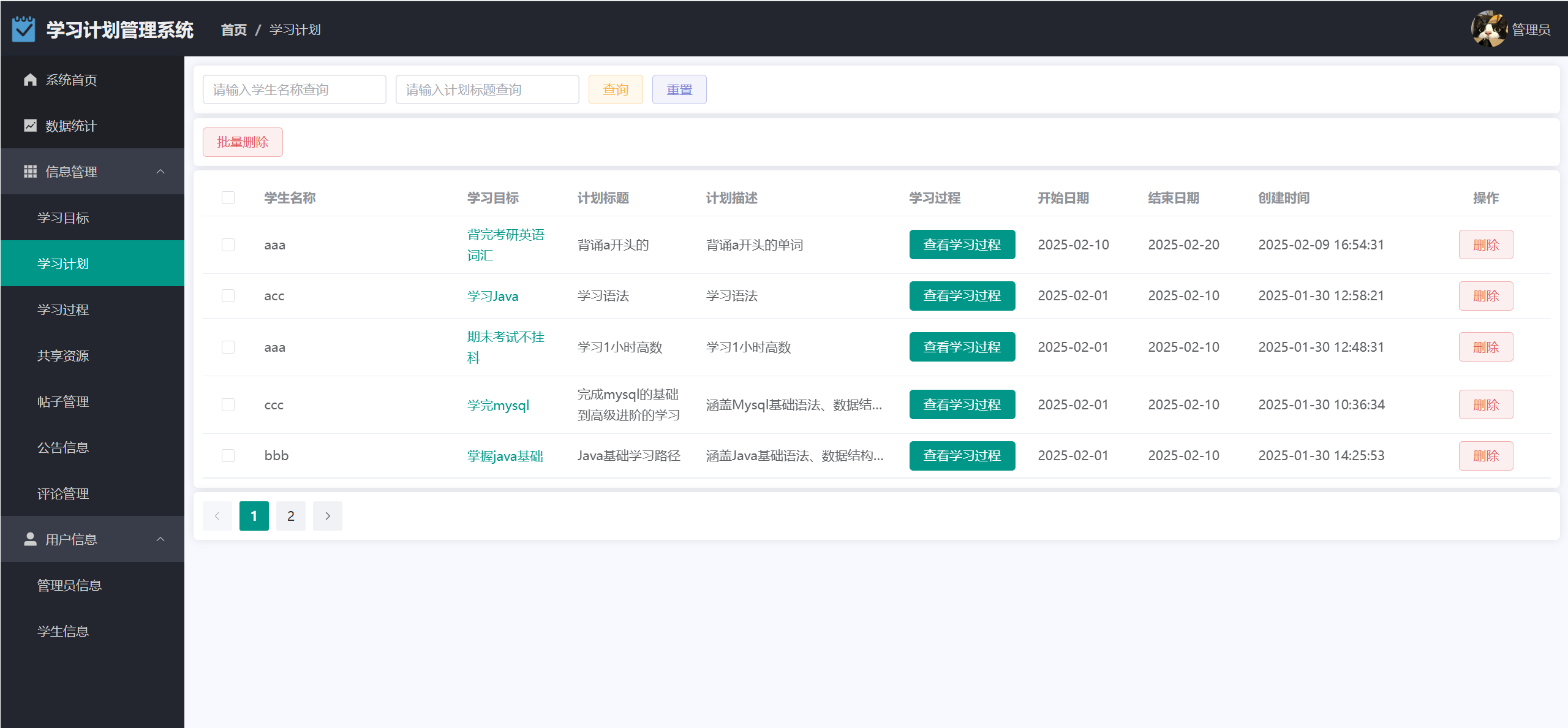Open 共享资源 in the sidebar

point(63,355)
